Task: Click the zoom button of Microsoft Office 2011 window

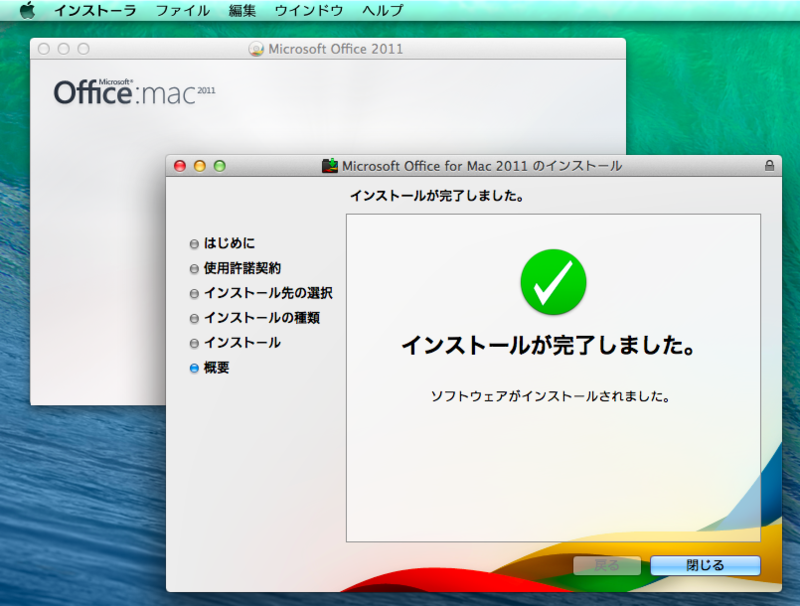Action: [84, 49]
